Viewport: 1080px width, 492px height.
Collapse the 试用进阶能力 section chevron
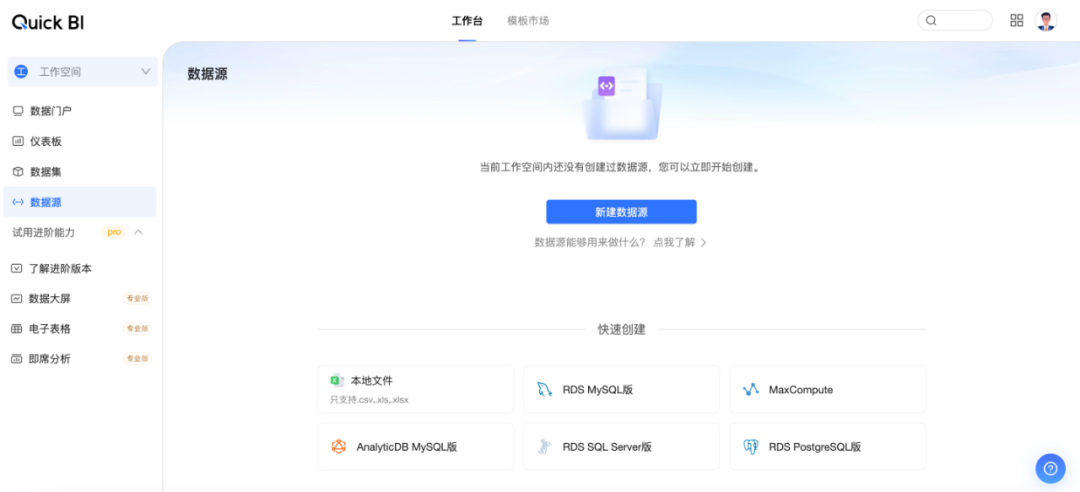[138, 232]
